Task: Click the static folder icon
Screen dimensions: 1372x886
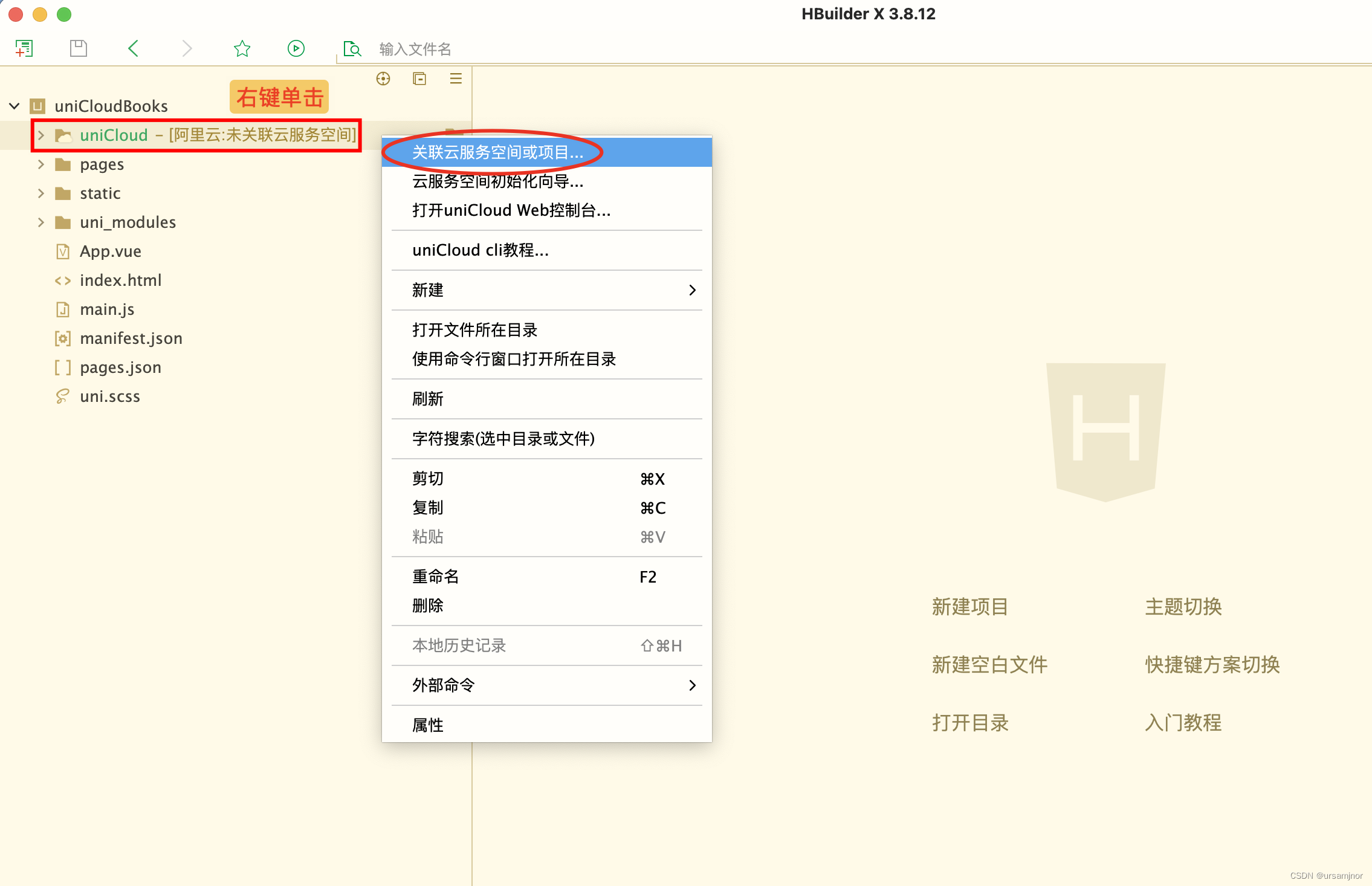Action: click(63, 193)
